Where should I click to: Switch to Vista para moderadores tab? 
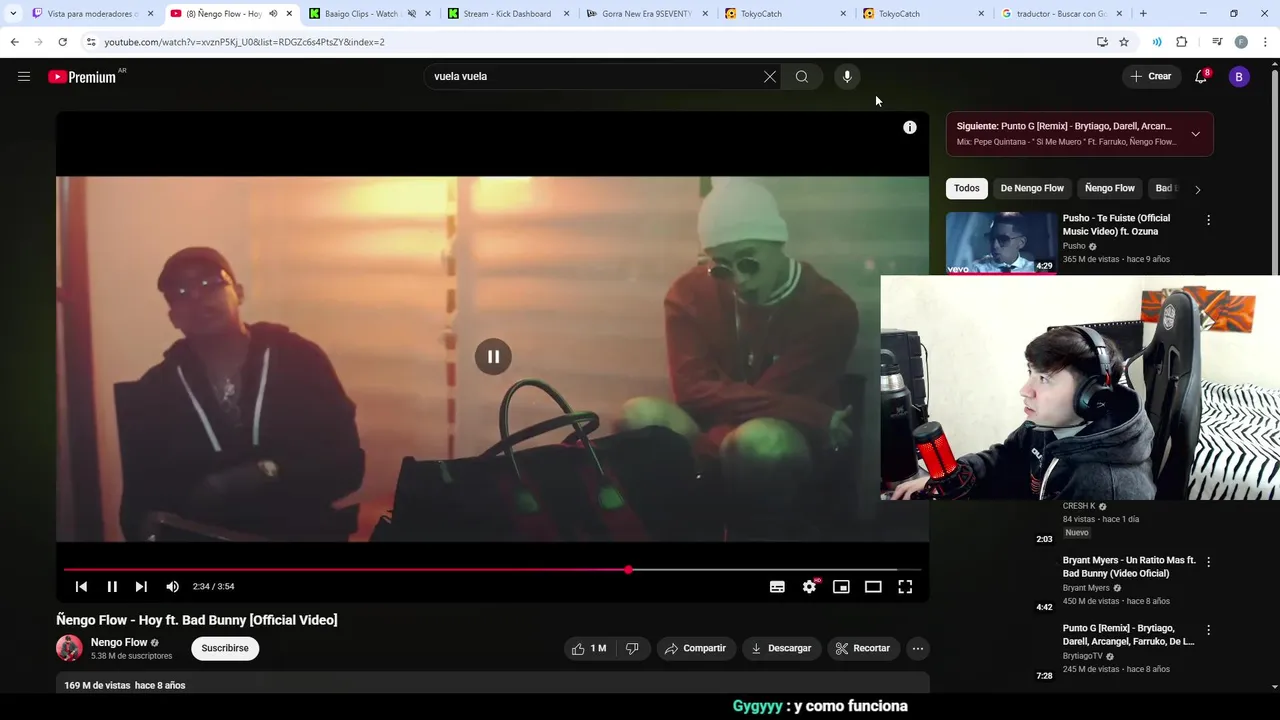click(x=92, y=14)
